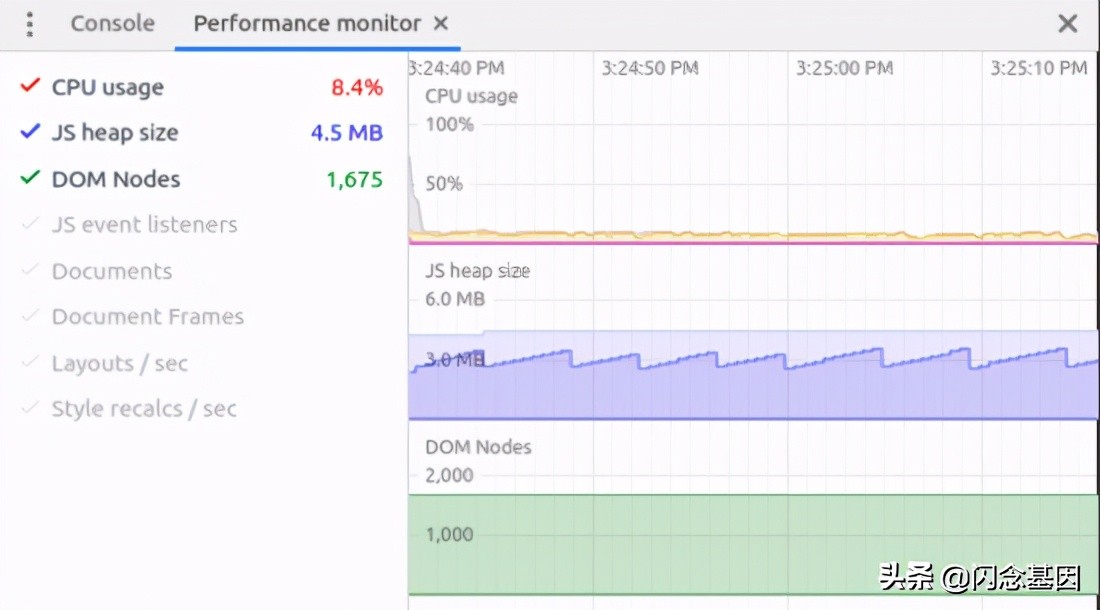Click the 3:25:00 PM timeline marker
Image resolution: width=1100 pixels, height=610 pixels.
coord(844,68)
